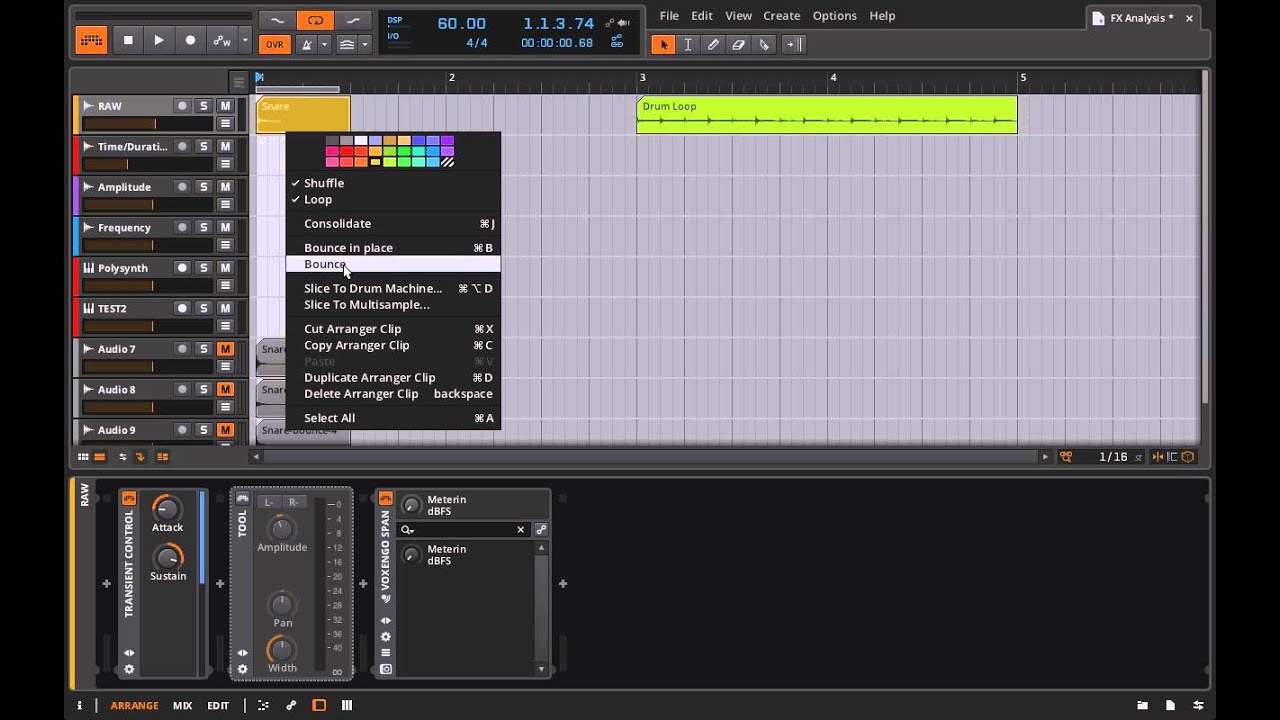
Task: Open the inspector info icon
Action: click(79, 705)
